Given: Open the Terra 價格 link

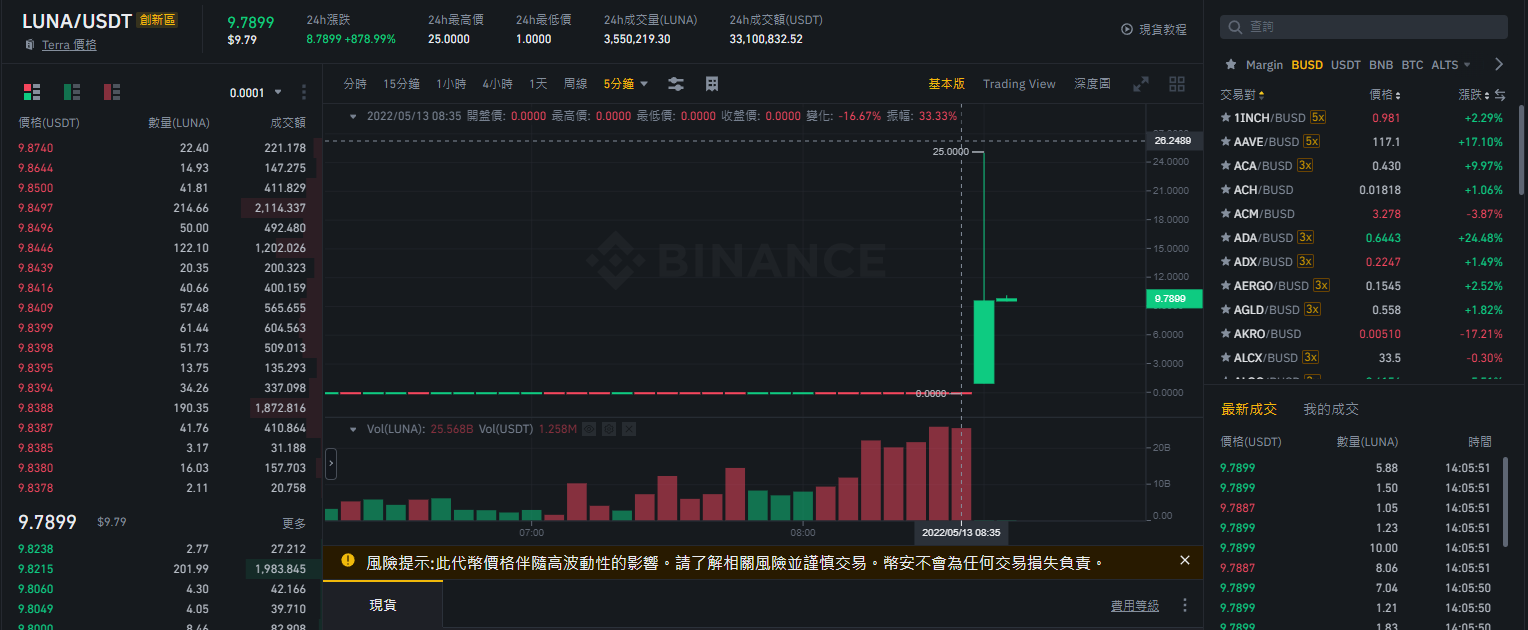Looking at the screenshot, I should (69, 45).
